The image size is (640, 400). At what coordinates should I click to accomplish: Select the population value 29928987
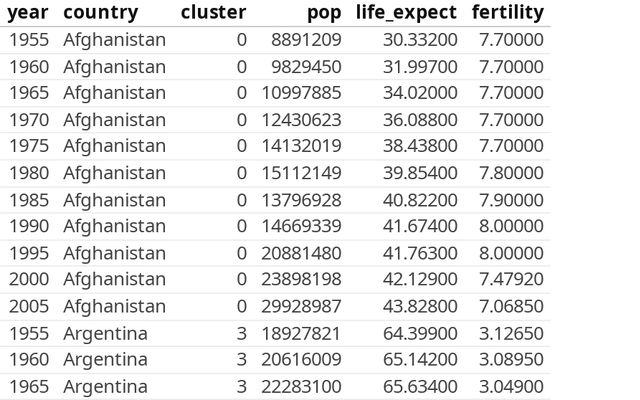(304, 306)
